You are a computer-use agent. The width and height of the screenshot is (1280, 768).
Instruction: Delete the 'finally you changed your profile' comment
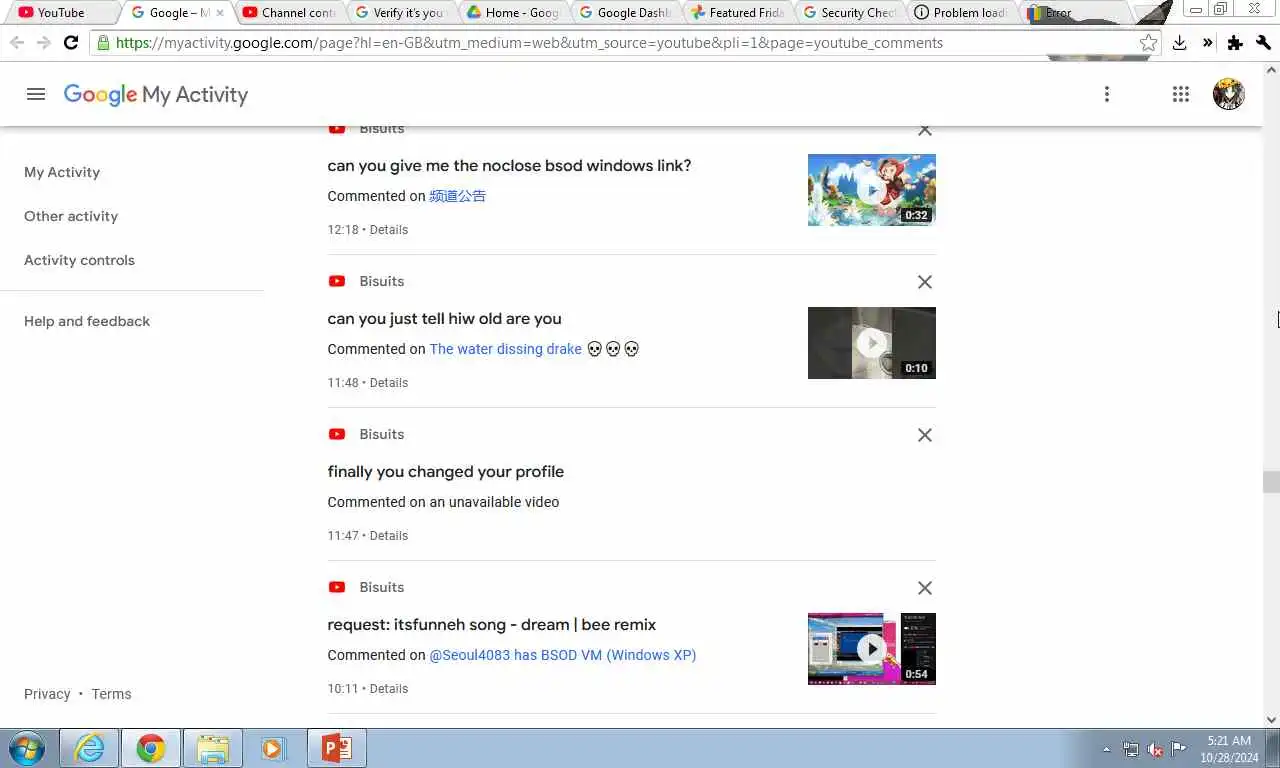[925, 435]
